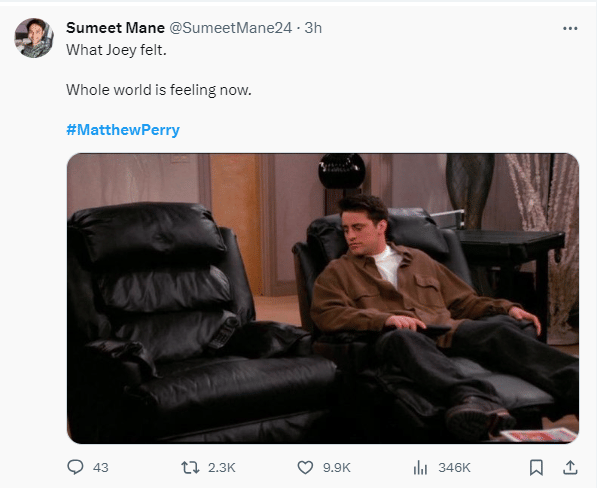Viewport: 610px width, 488px height.
Task: Click the 43 replies count
Action: coord(100,467)
